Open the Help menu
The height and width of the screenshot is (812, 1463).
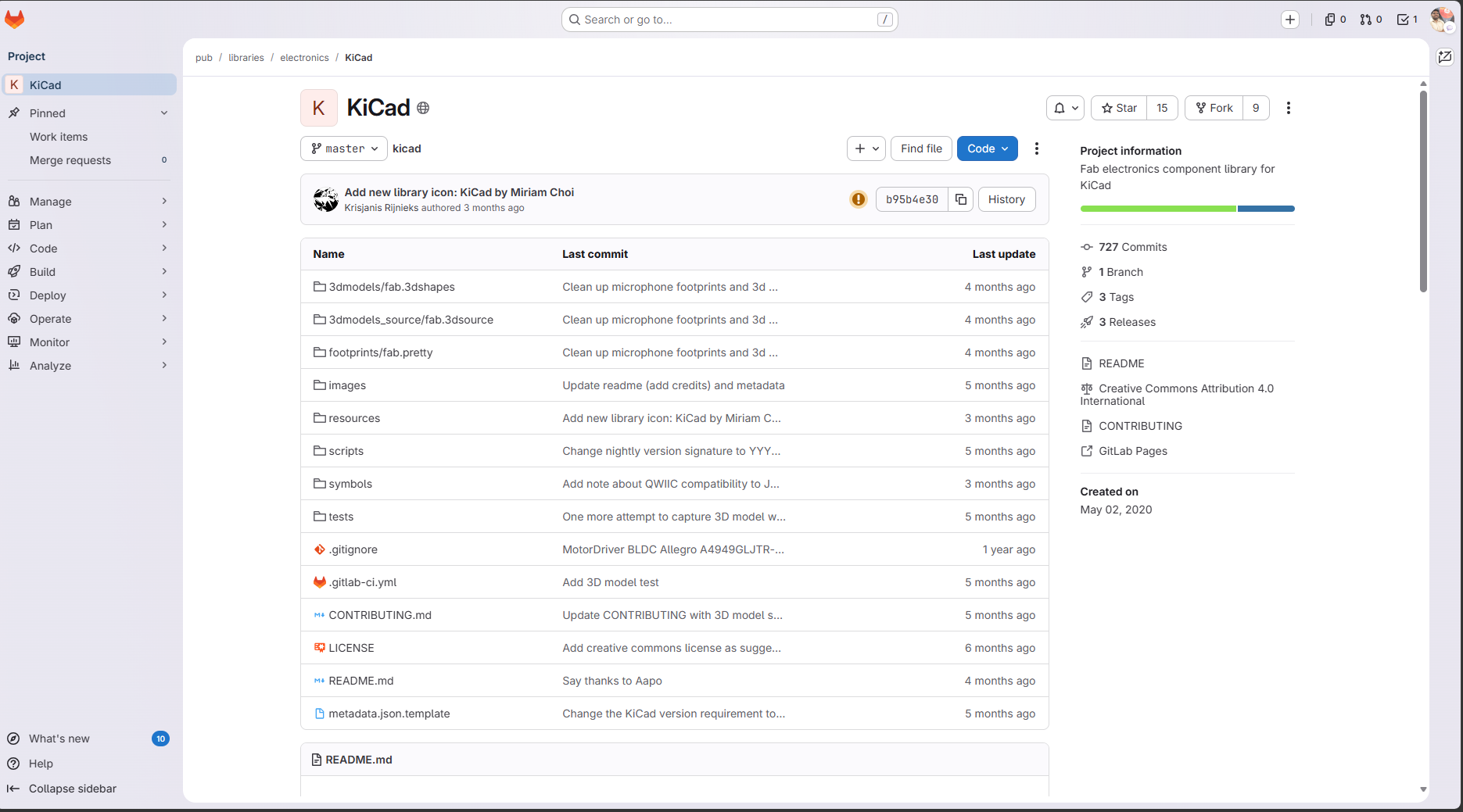click(x=31, y=764)
